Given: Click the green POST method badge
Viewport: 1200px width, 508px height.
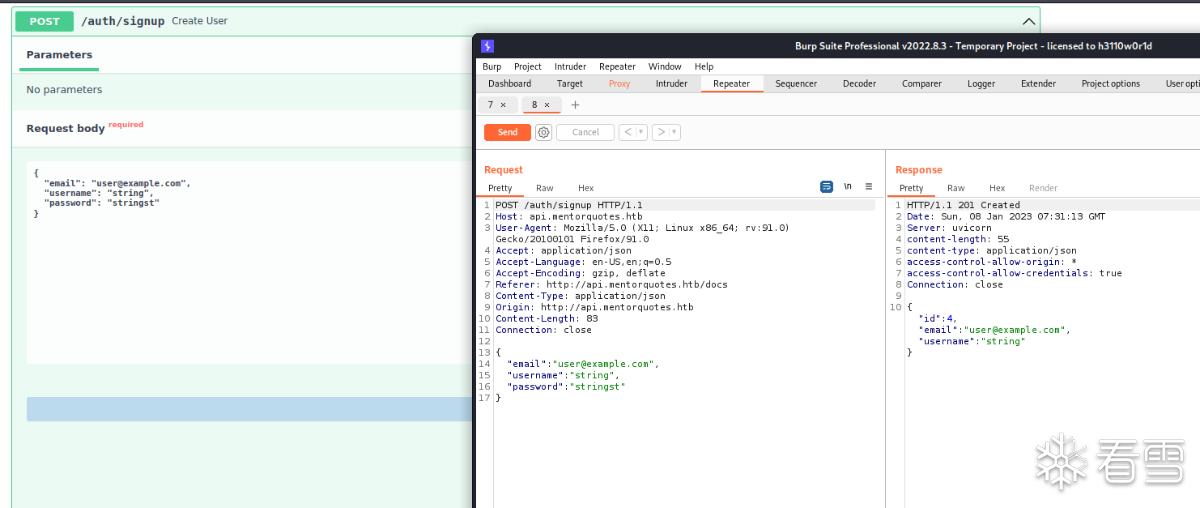Looking at the screenshot, I should point(44,21).
